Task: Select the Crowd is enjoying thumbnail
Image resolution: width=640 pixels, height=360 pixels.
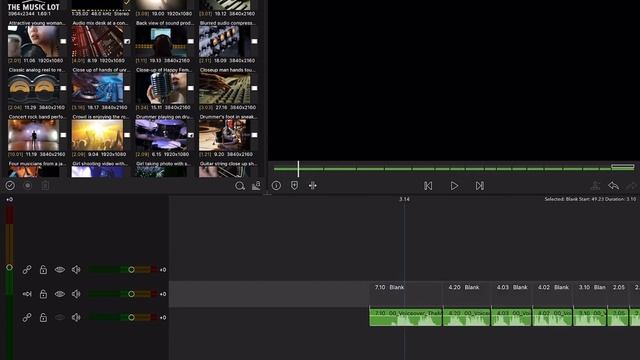Action: pos(98,136)
